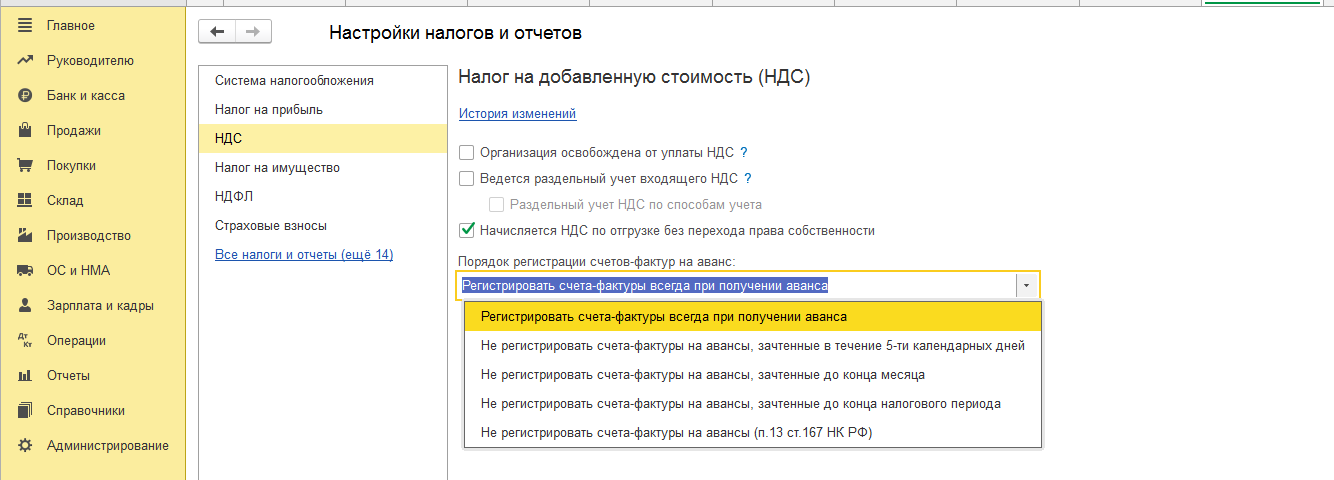Collapse the invoice registration dropdown arrow
1334x480 pixels.
pos(1027,286)
